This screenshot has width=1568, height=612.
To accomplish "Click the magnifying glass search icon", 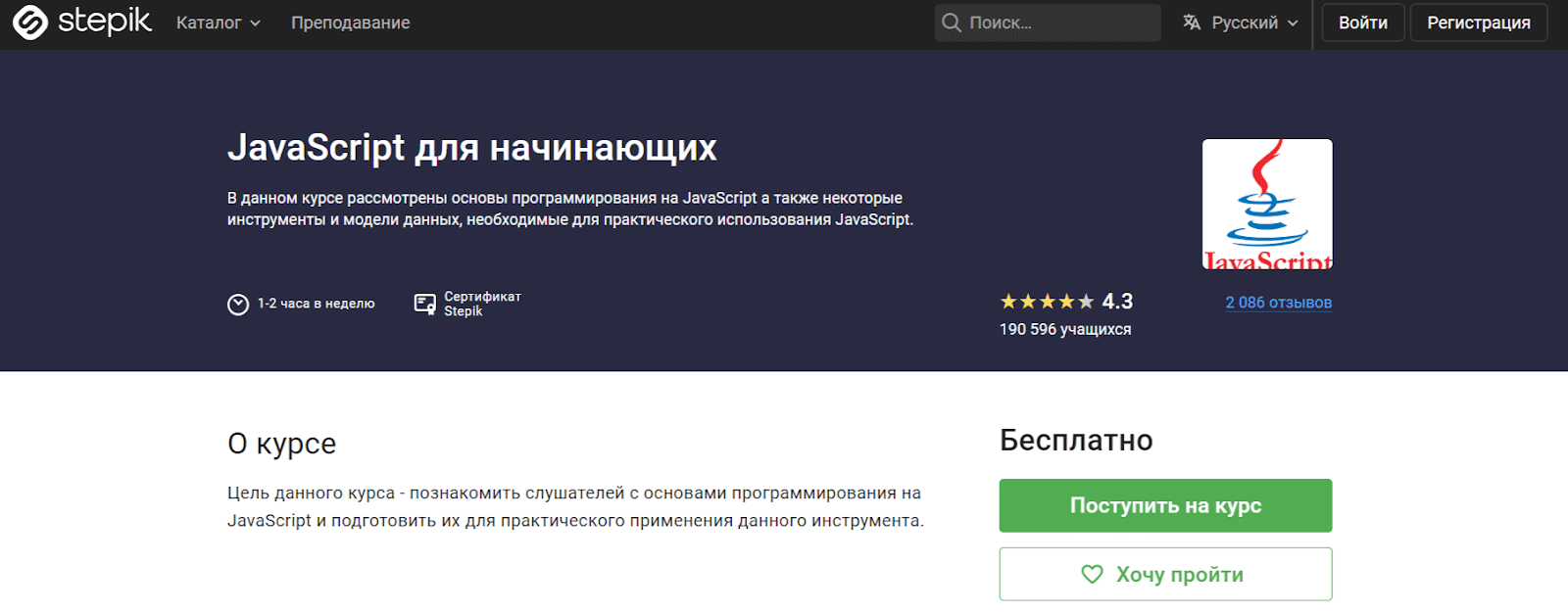I will click(951, 23).
